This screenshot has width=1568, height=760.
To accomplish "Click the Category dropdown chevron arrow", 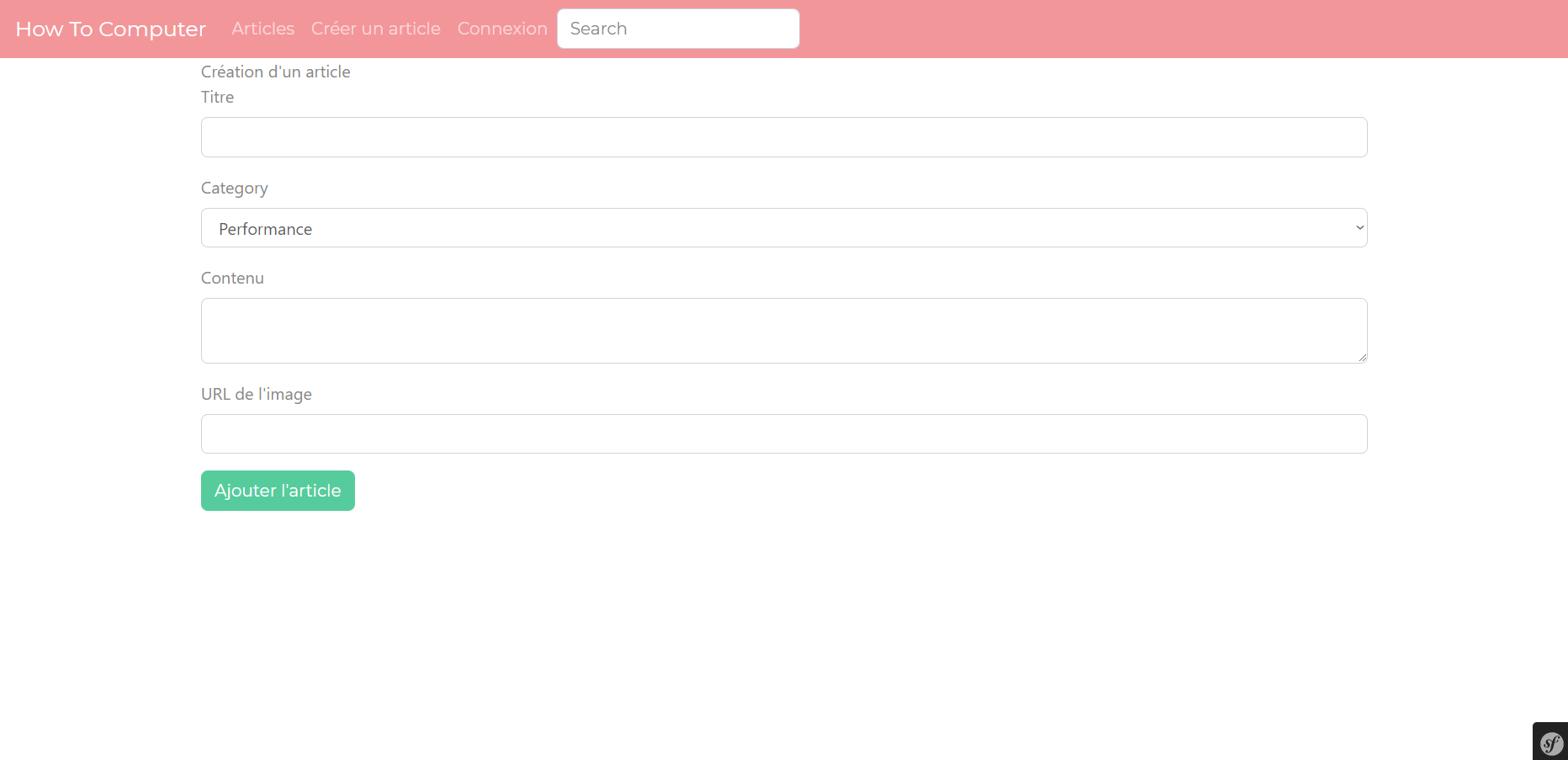I will 1359,228.
